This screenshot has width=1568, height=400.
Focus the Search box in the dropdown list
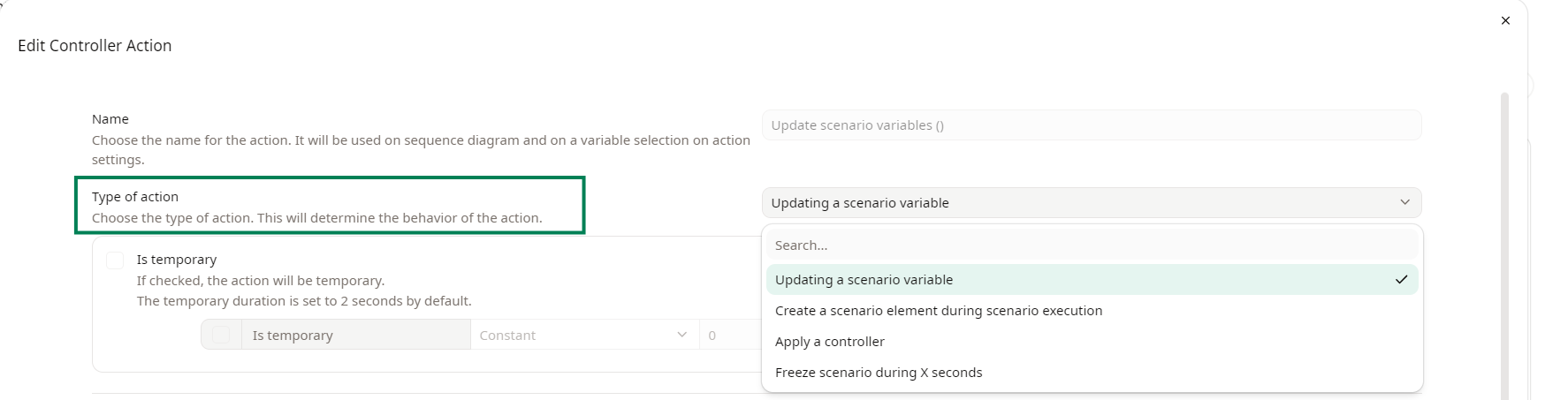[x=1091, y=245]
